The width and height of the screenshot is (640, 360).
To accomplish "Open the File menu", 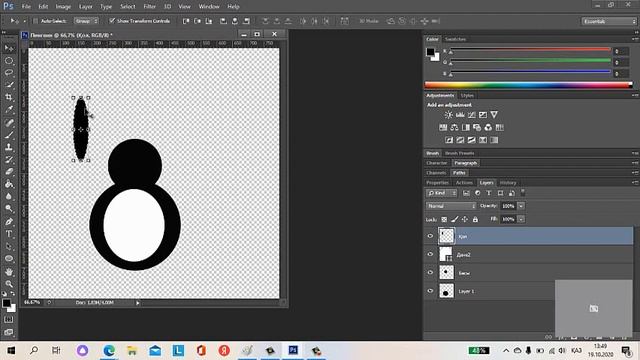I will [x=26, y=7].
